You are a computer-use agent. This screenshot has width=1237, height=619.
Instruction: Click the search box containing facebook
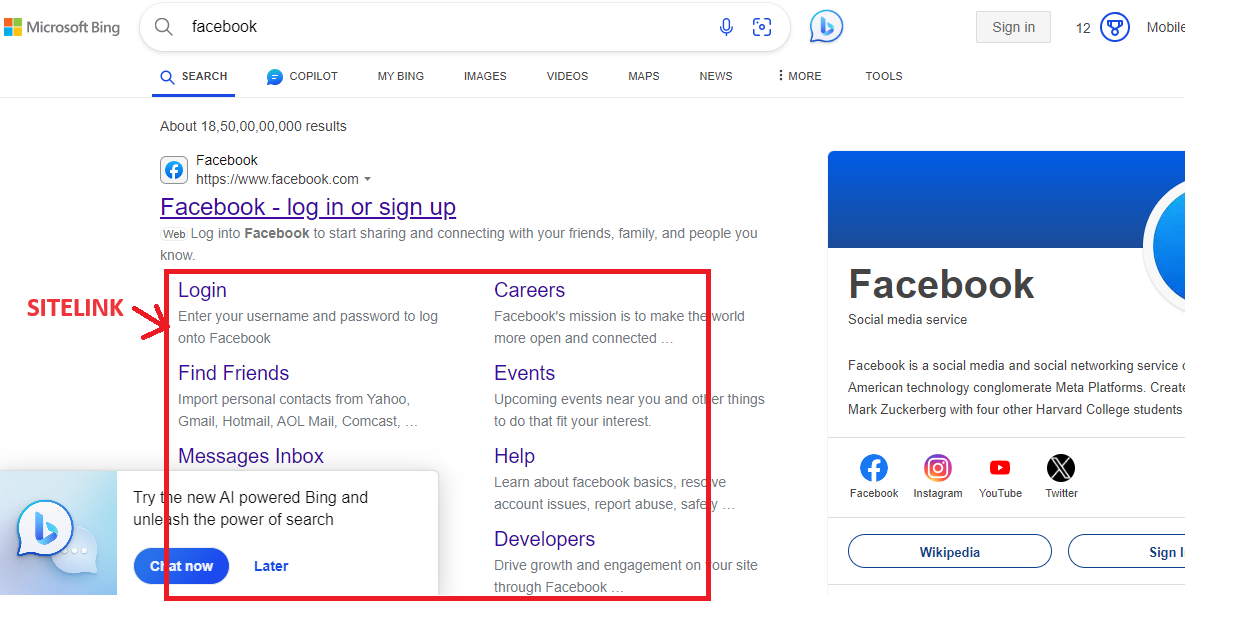(440, 27)
